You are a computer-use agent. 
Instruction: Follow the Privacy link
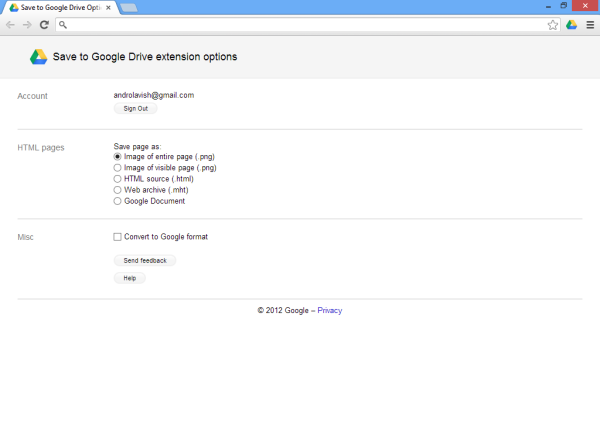[x=329, y=310]
